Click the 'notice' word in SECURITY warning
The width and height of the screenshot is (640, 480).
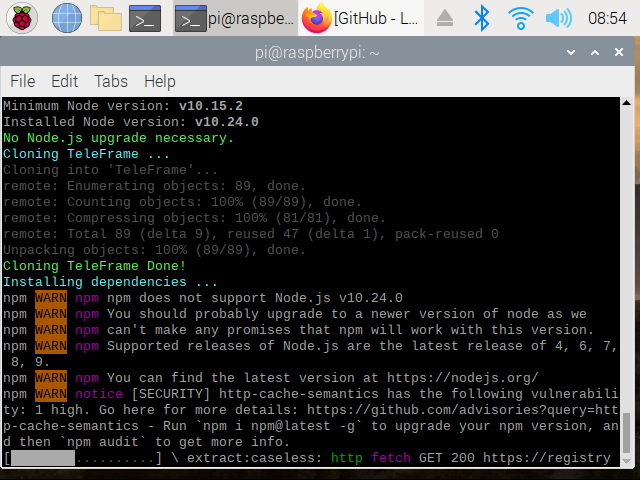(99, 394)
